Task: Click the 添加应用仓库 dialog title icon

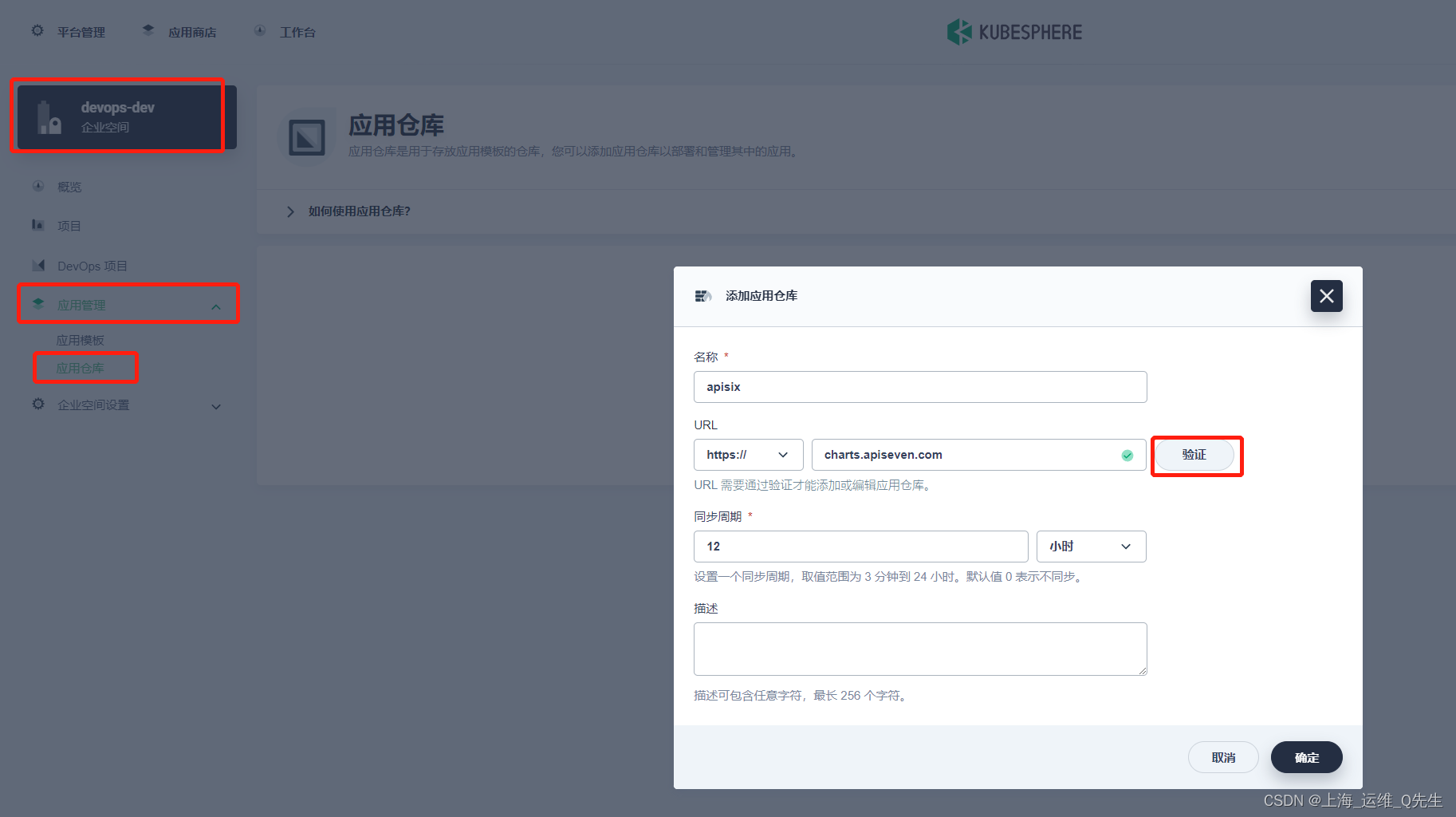Action: pos(702,296)
